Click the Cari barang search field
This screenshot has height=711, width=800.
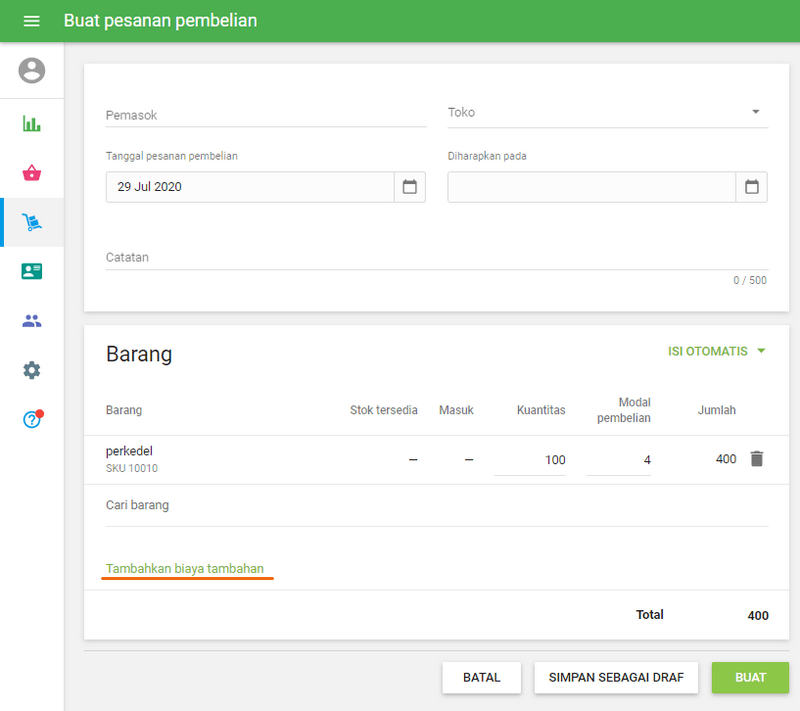(x=436, y=505)
